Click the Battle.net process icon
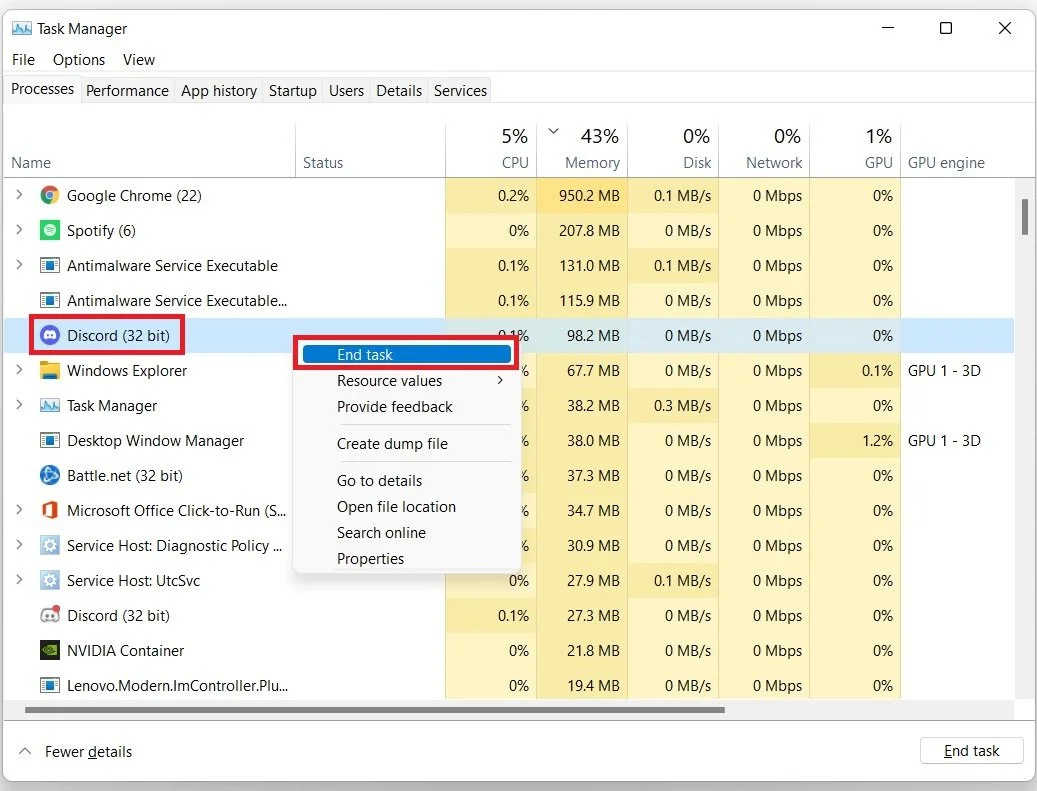This screenshot has width=1037, height=791. 50,476
